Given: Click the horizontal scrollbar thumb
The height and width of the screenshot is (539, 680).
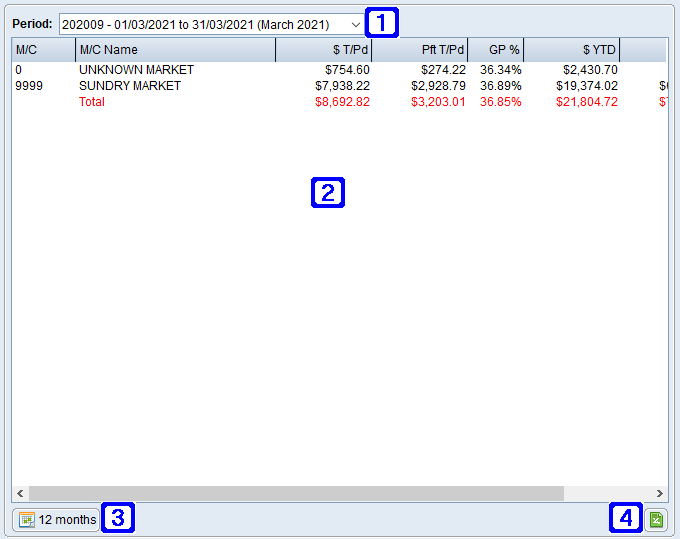Looking at the screenshot, I should pyautogui.click(x=296, y=493).
